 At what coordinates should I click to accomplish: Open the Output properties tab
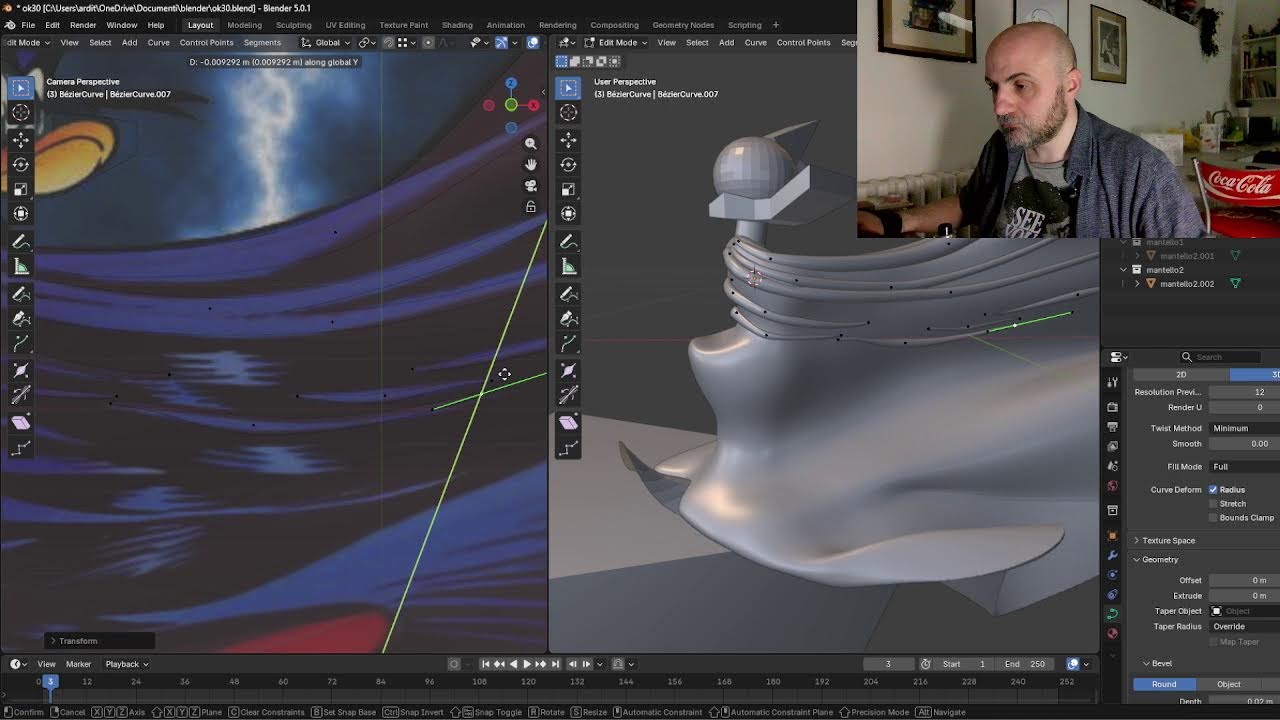tap(1112, 427)
